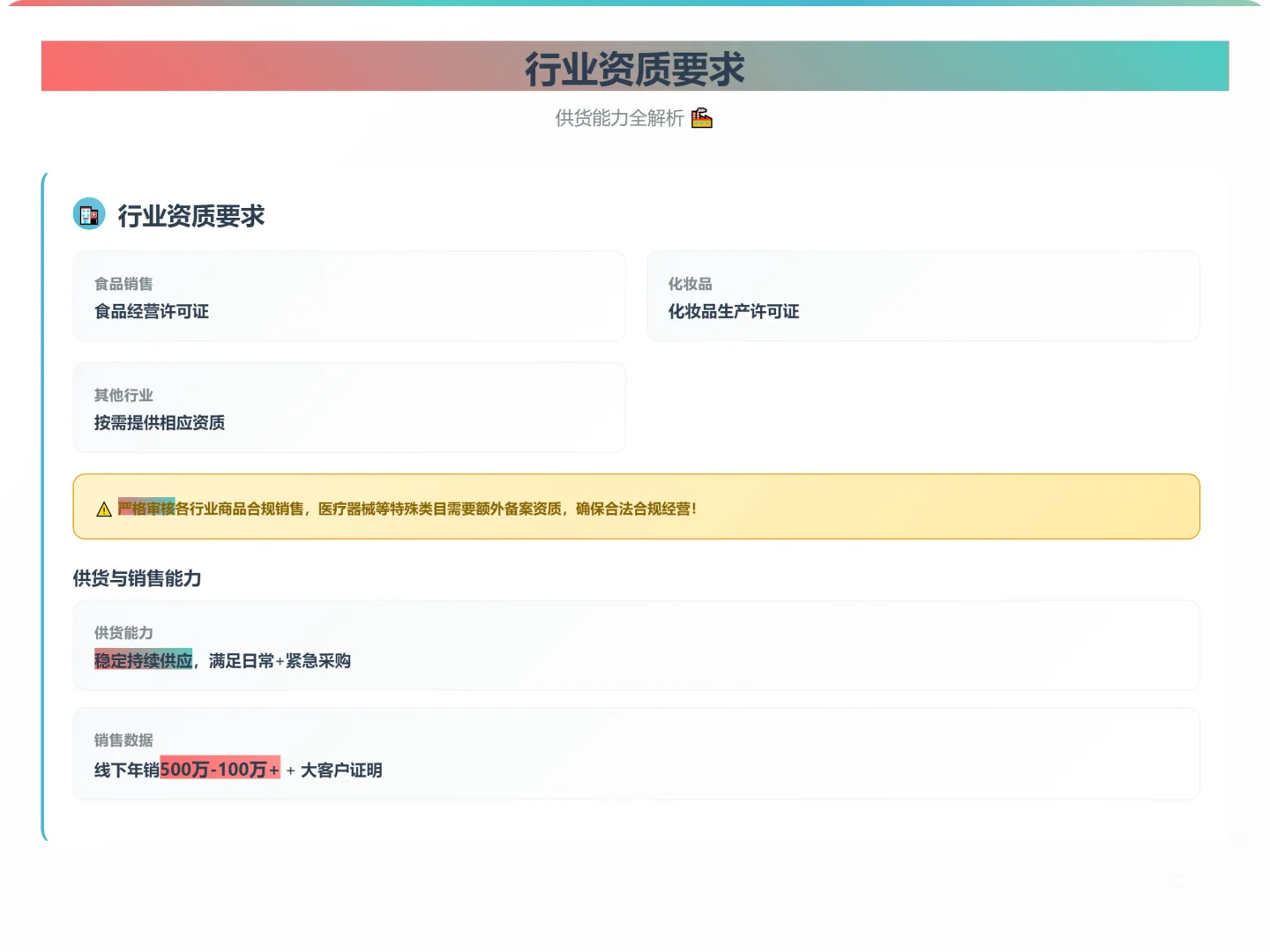Viewport: 1270px width, 952px height.
Task: Click 按需提供相应资质 text
Action: pyautogui.click(x=160, y=422)
